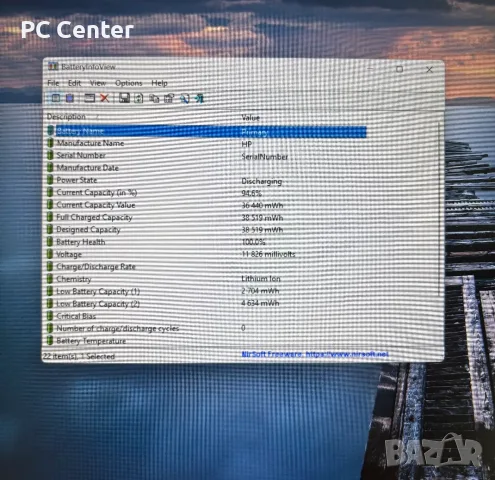This screenshot has height=480, width=495.
Task: Click the battery icon beside Battery Temperature
Action: pyautogui.click(x=50, y=340)
